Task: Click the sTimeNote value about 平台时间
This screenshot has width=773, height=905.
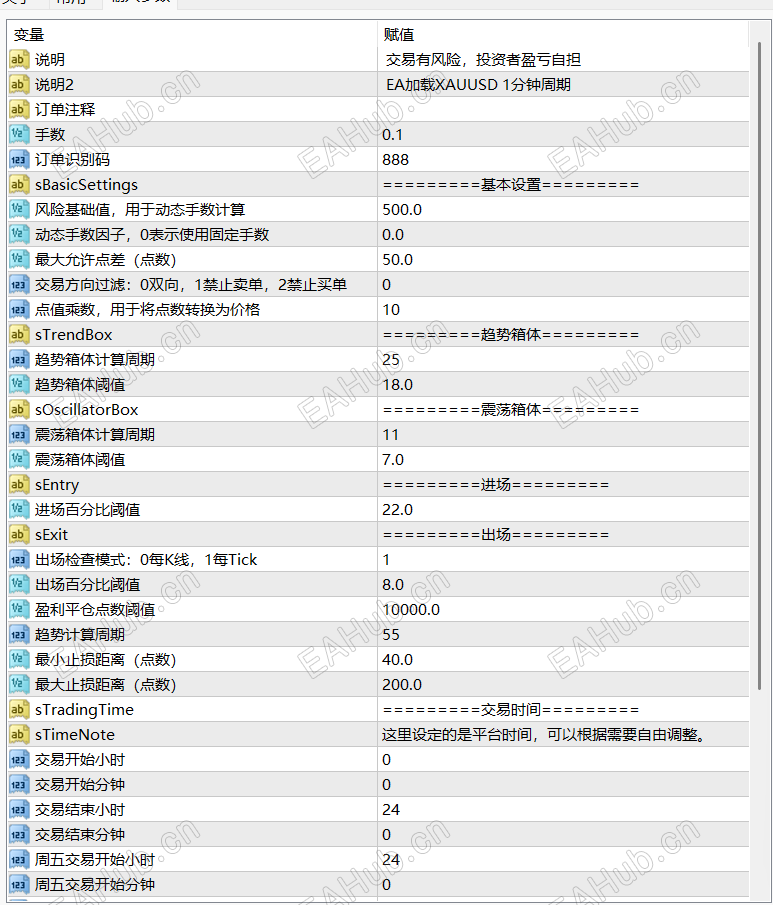Action: pos(544,735)
